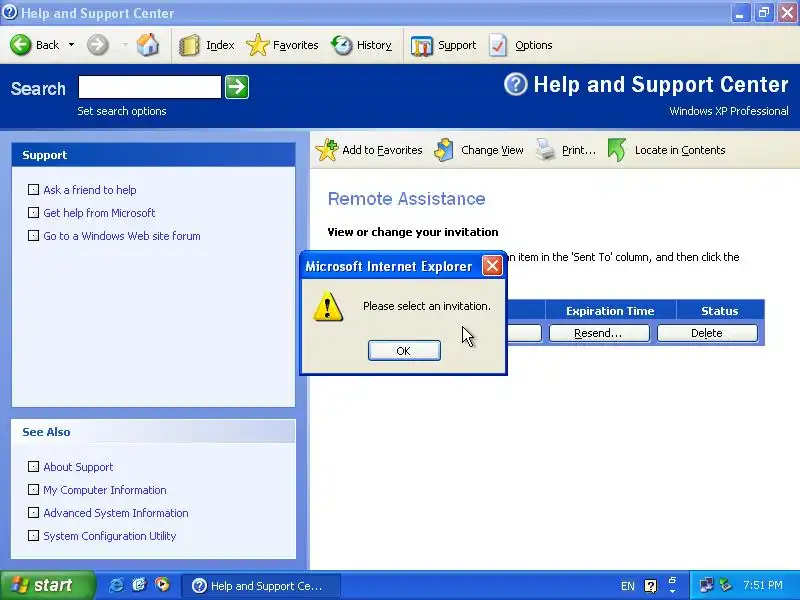Open Ask a friend to help link
The image size is (800, 600).
[x=90, y=190]
